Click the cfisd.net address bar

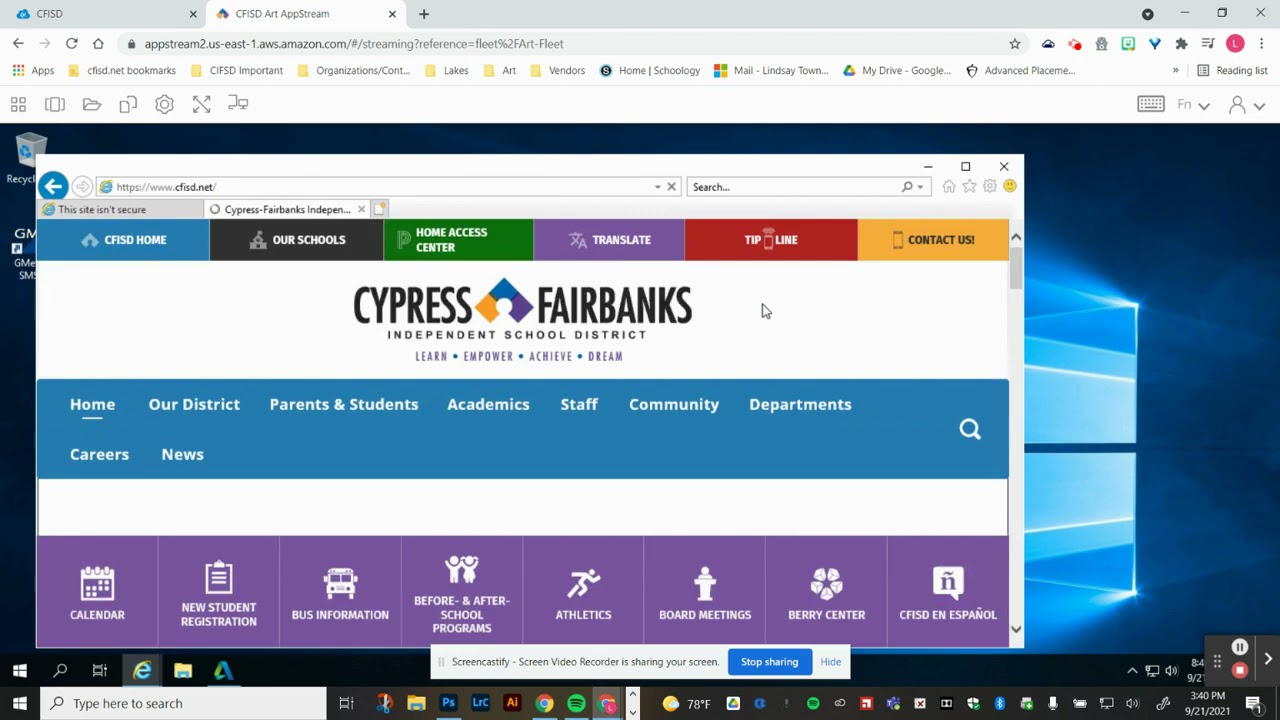click(x=375, y=187)
